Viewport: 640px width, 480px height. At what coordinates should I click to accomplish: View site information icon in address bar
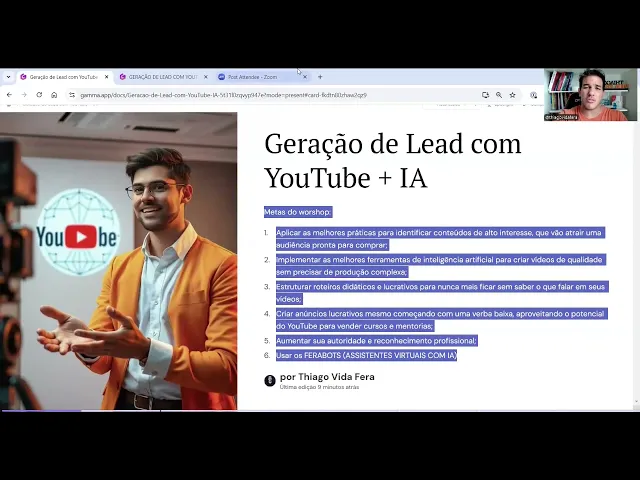point(72,95)
